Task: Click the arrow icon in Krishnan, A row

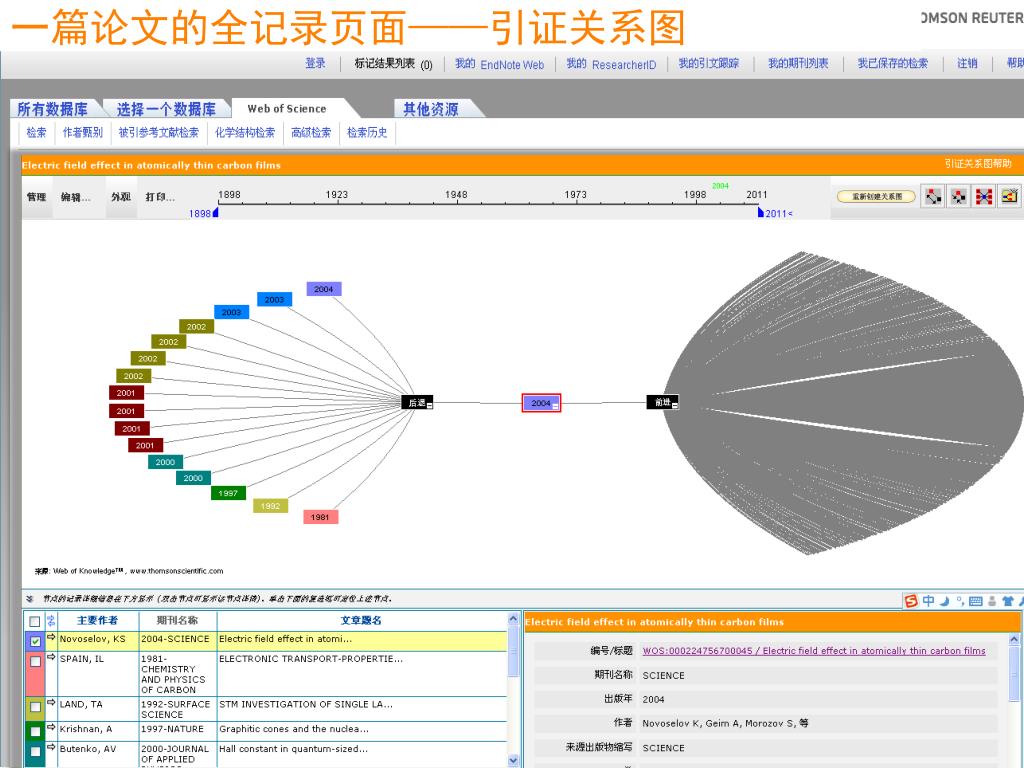Action: coord(51,727)
